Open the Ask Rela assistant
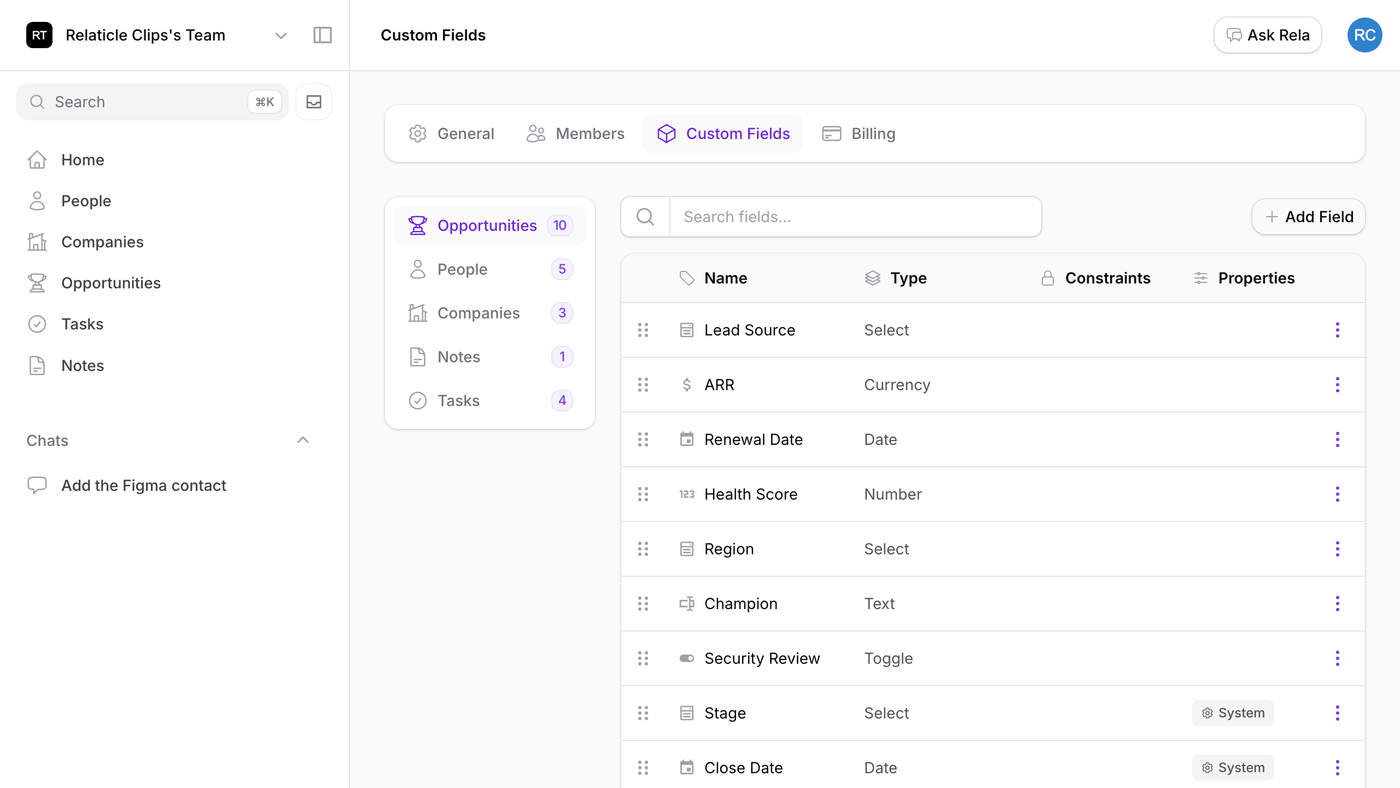 point(1268,35)
